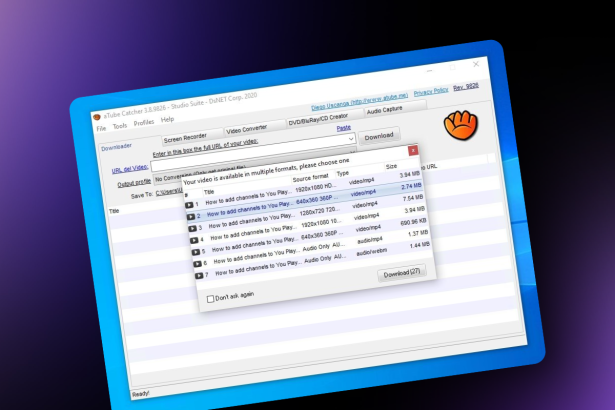615x410 pixels.
Task: Click the 7.54 MB size cell
Action: pyautogui.click(x=413, y=198)
